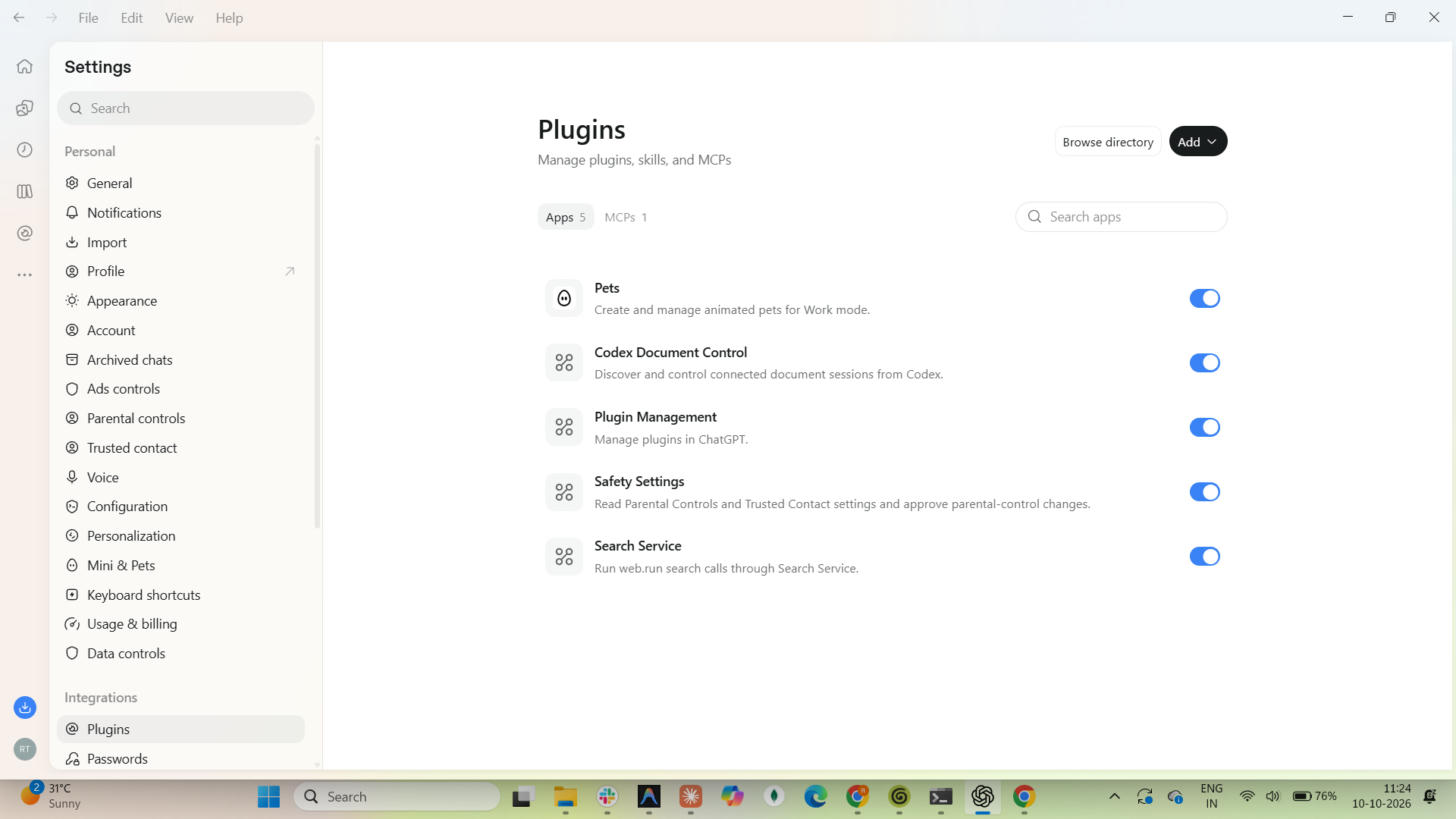Expand the Add dropdown button
Viewport: 1456px width, 819px height.
point(1197,142)
